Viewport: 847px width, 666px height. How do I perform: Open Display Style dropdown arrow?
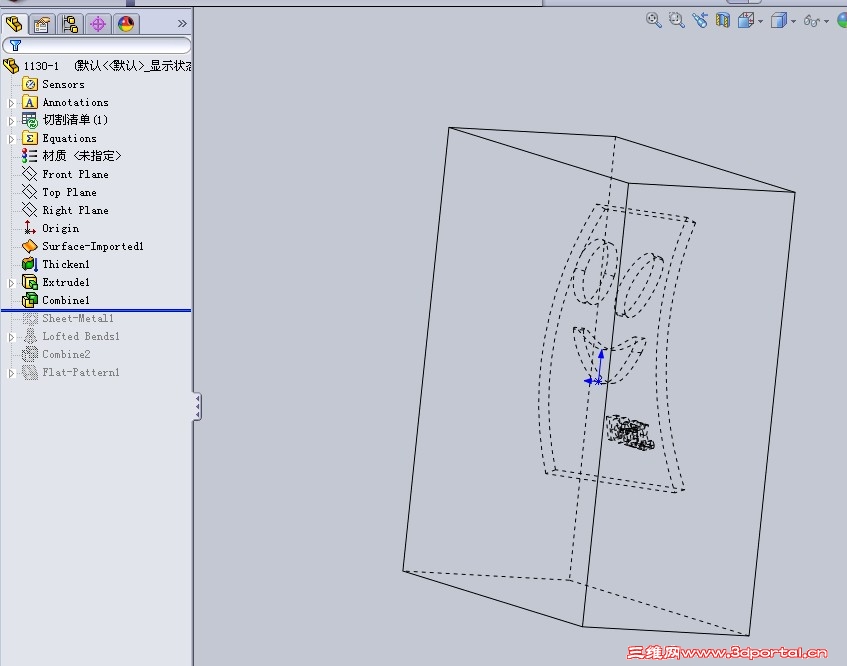click(793, 22)
